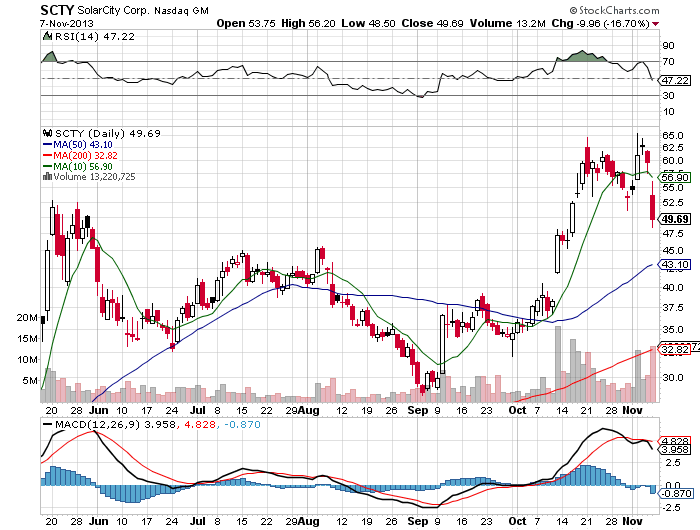Click the volume bars icon in legend
The image size is (700, 530).
tap(47, 177)
